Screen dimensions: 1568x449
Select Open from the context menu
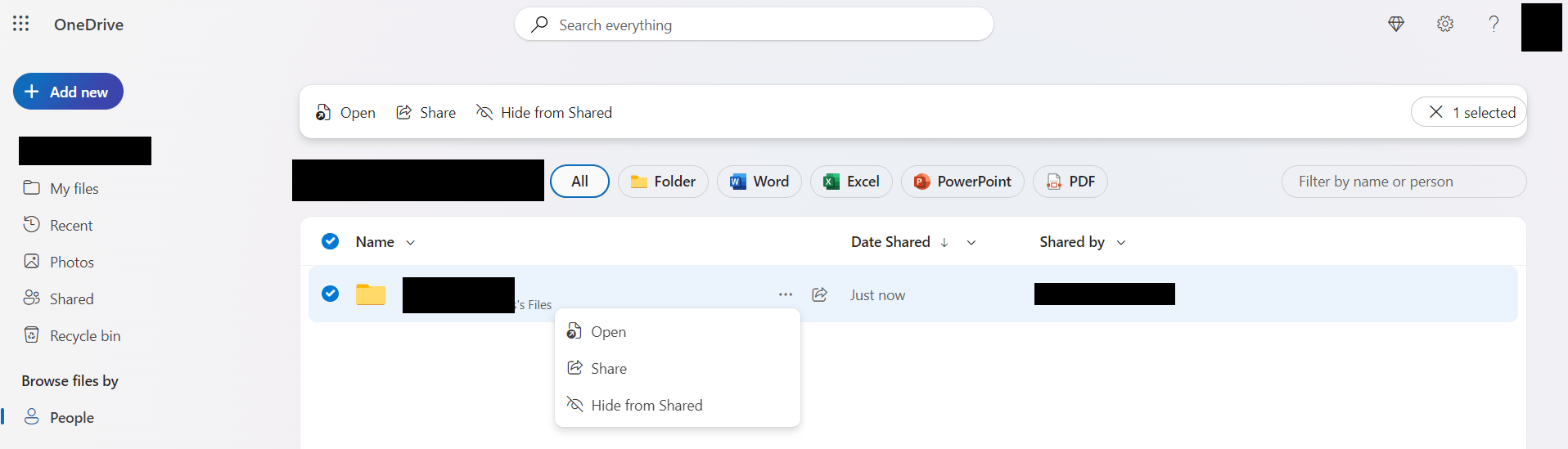608,332
